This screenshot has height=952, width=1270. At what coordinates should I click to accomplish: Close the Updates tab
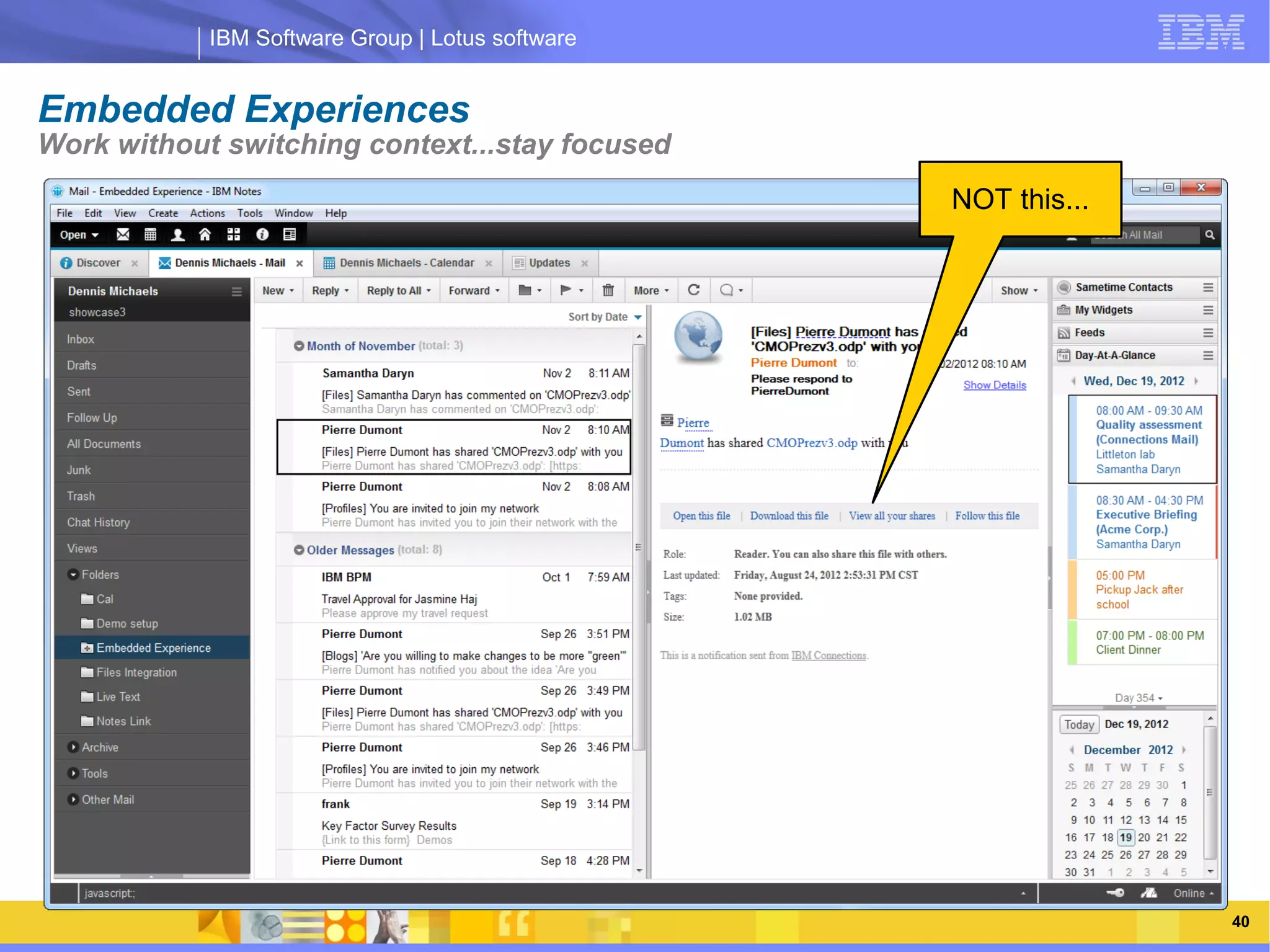(584, 263)
